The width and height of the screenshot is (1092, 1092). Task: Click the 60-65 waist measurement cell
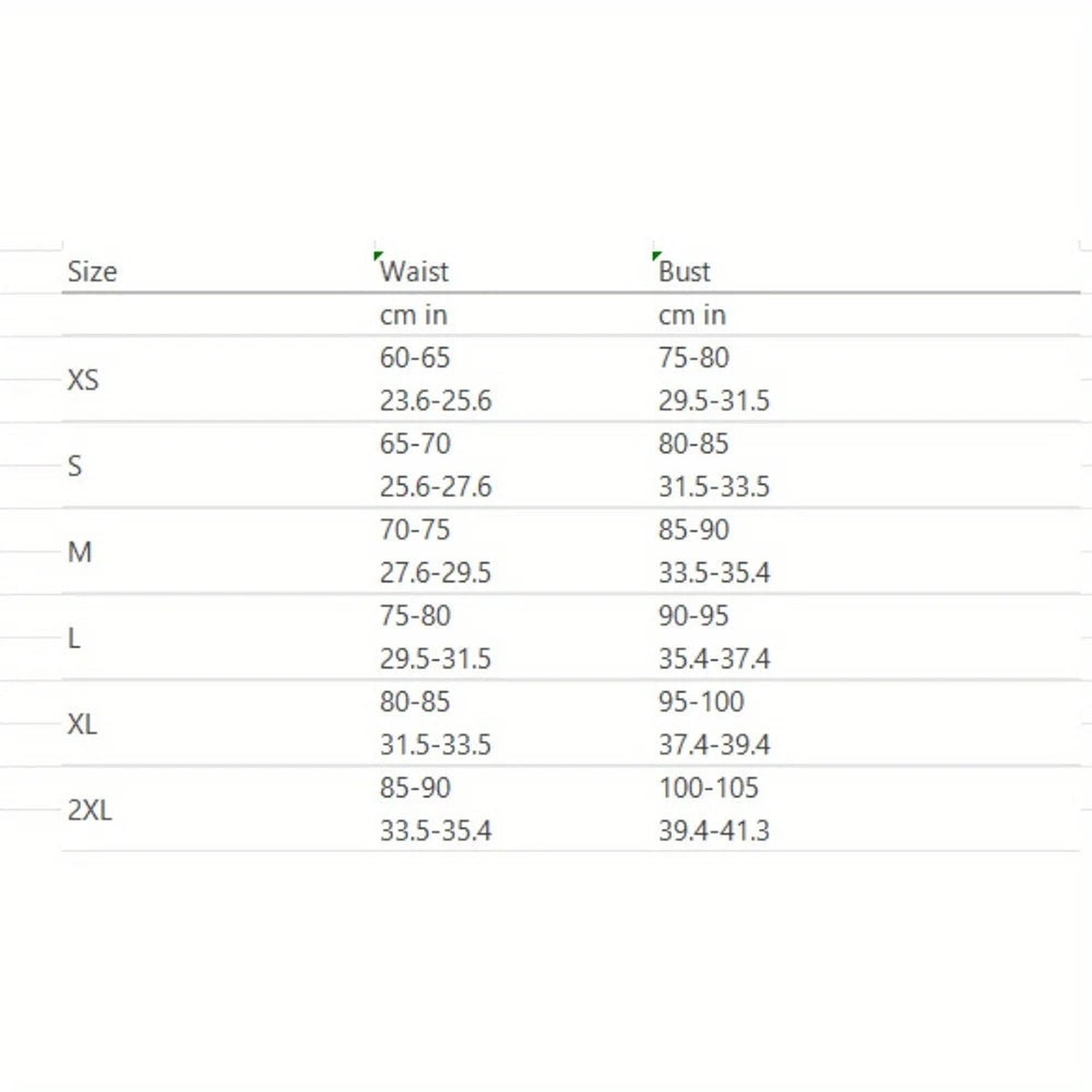click(x=415, y=358)
